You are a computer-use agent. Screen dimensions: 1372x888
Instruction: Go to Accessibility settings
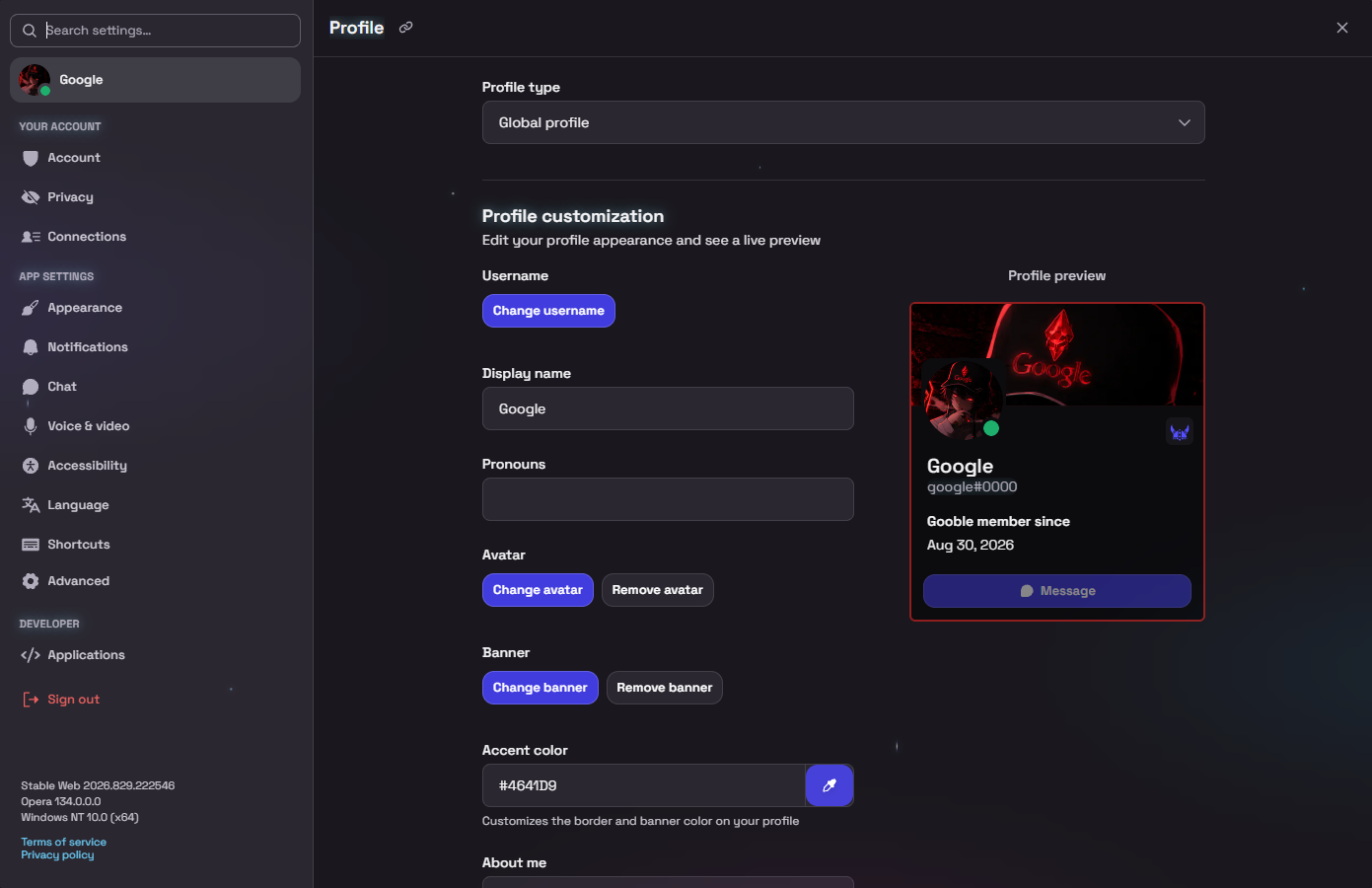click(x=156, y=466)
